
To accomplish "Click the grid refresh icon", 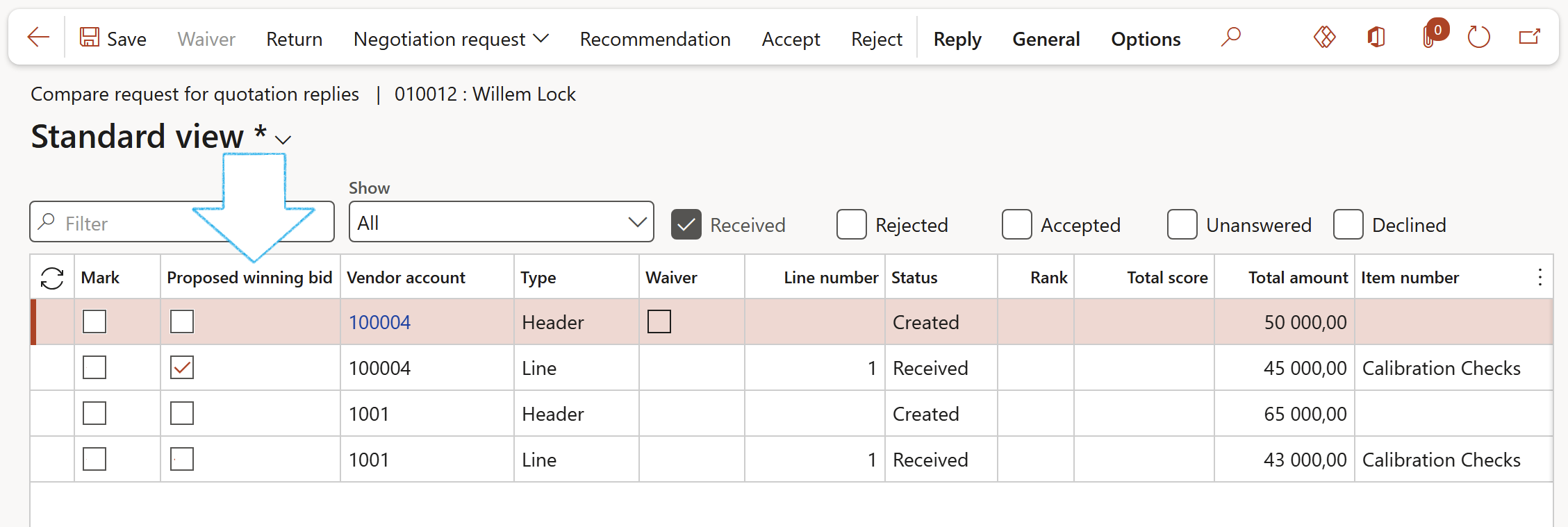I will (x=52, y=278).
